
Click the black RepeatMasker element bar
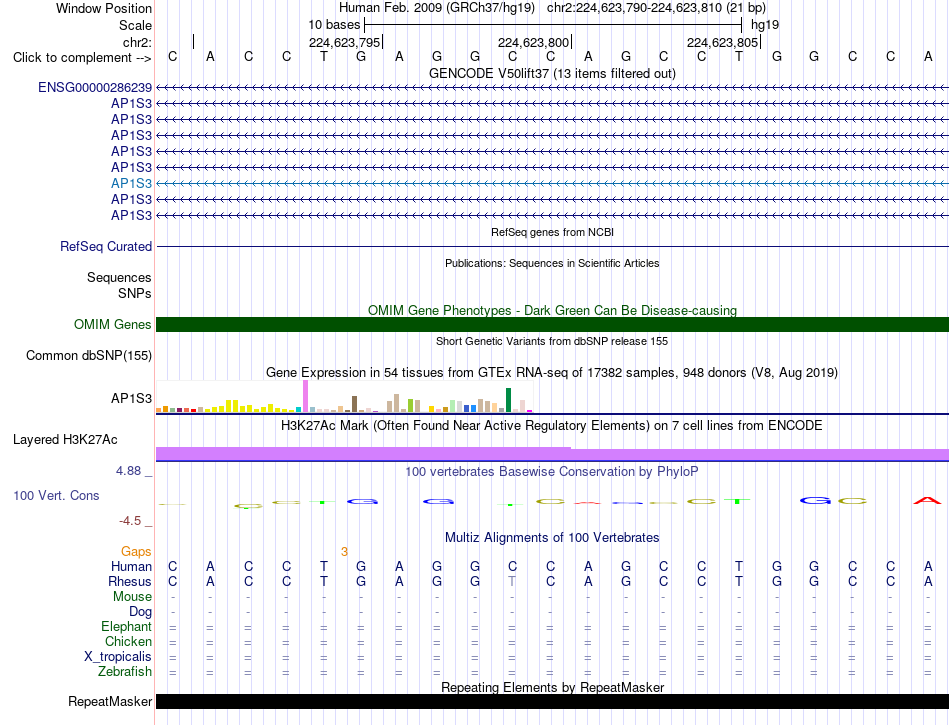(x=552, y=701)
